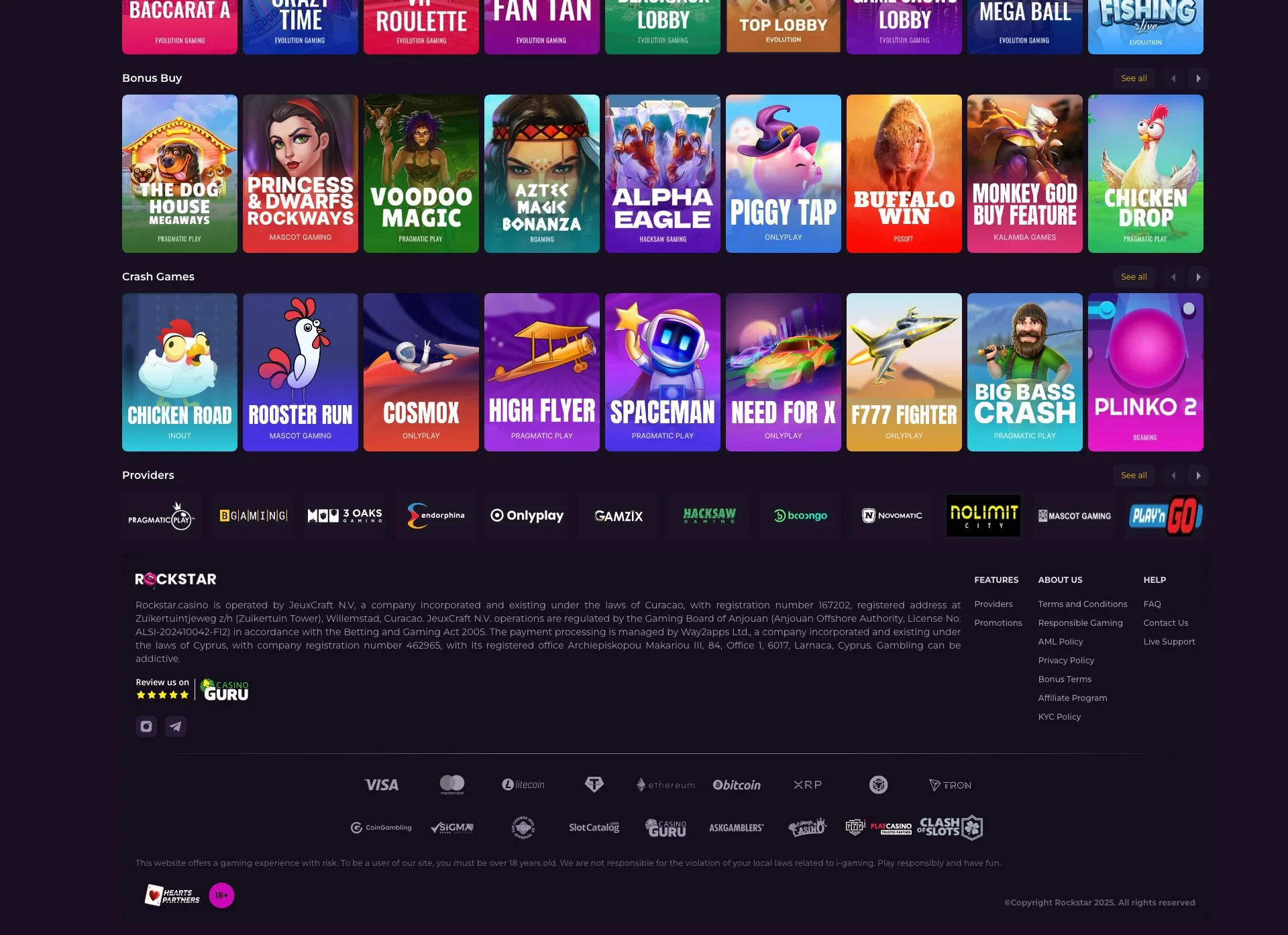Screen dimensions: 1288x935
Task: Open Terms and Conditions
Action: coord(1083,604)
